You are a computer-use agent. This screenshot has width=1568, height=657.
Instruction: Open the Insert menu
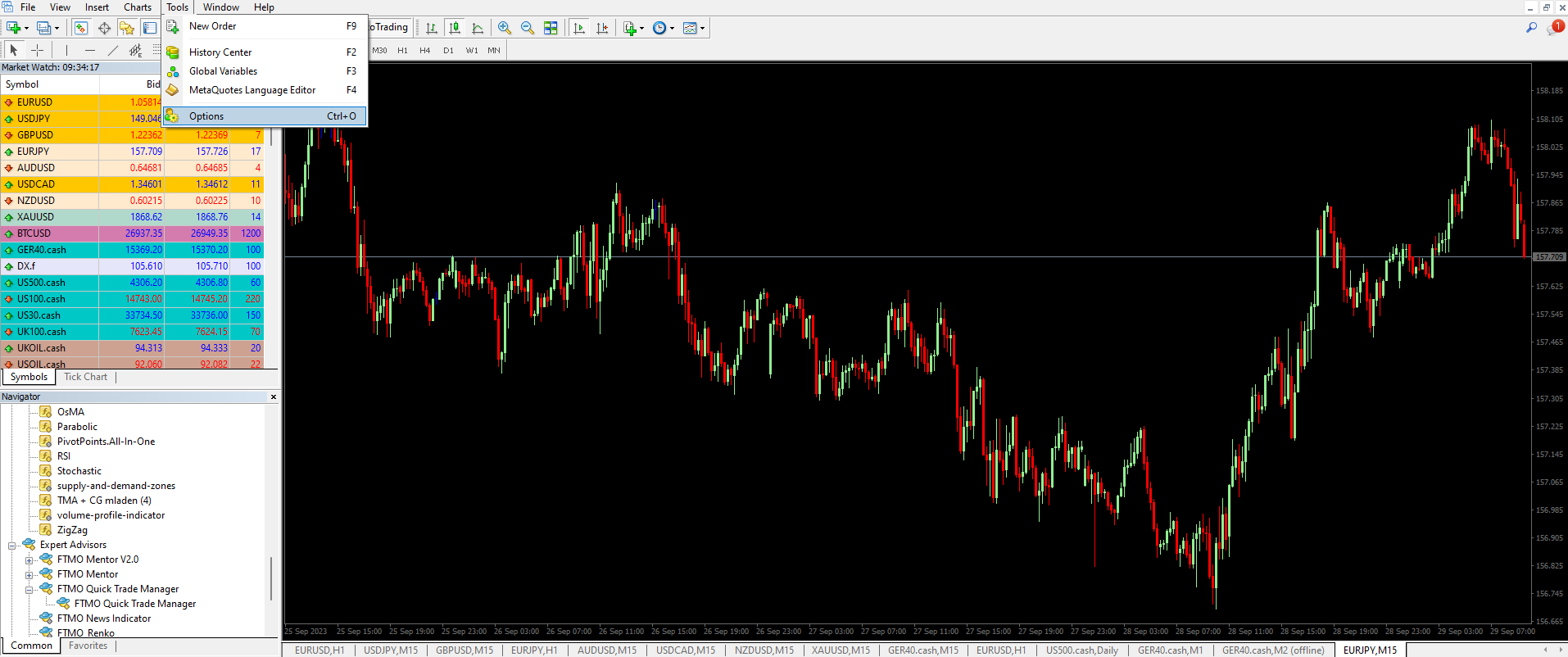point(97,7)
